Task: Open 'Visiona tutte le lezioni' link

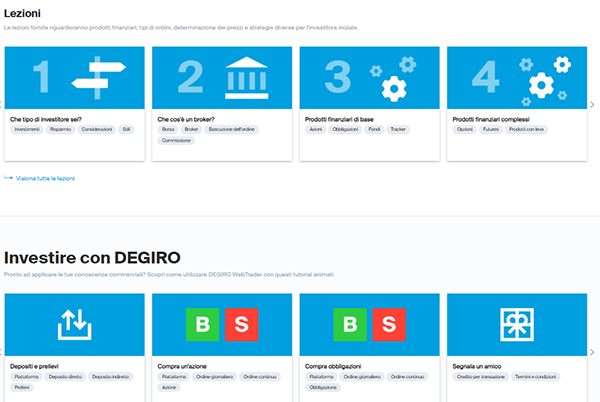Action: tap(45, 178)
